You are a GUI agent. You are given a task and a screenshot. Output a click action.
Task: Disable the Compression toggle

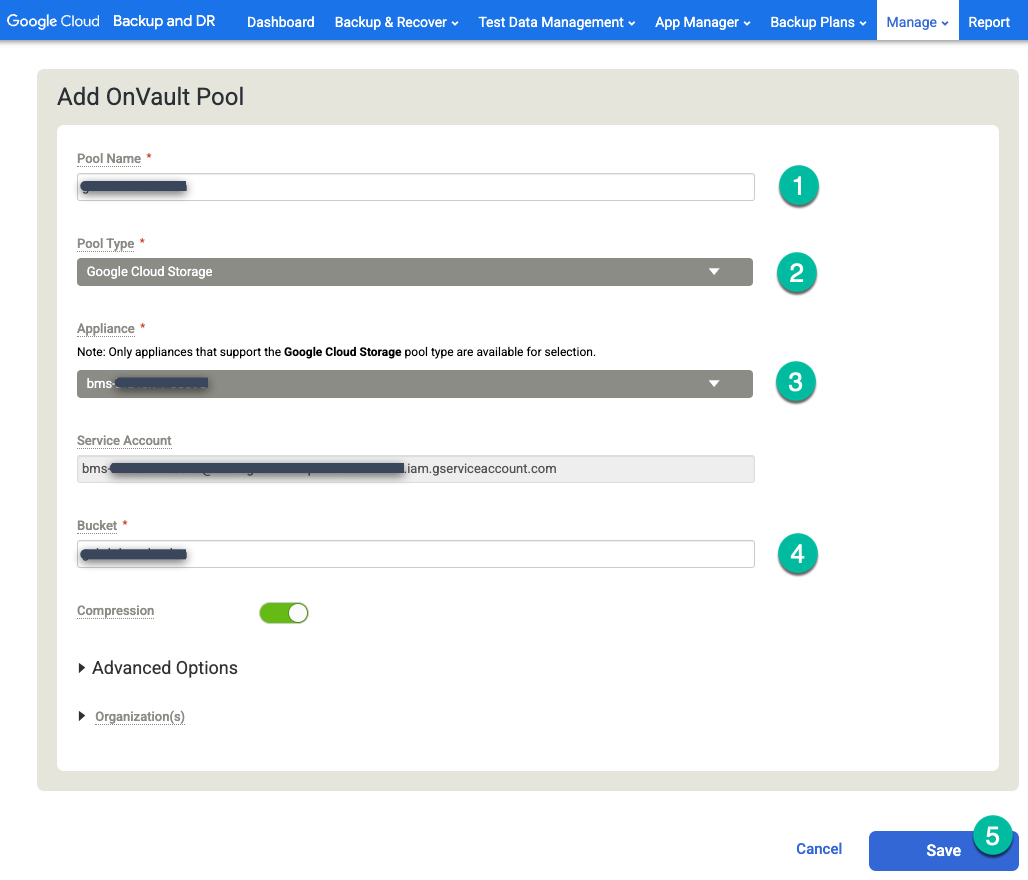[284, 612]
